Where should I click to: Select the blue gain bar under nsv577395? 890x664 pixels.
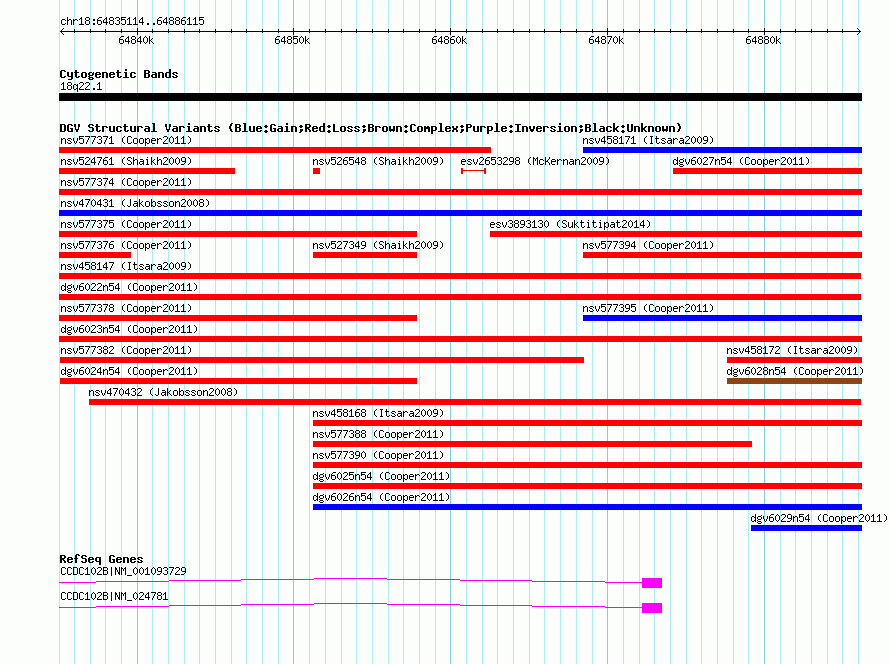722,318
